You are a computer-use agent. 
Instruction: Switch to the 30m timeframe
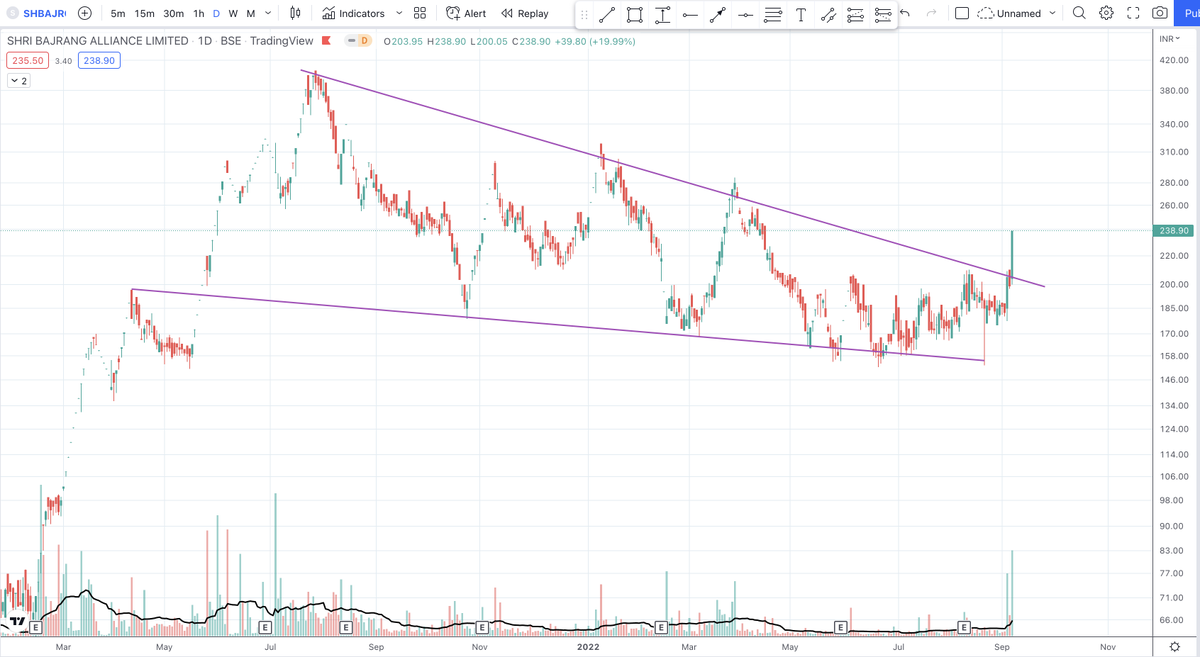point(174,13)
